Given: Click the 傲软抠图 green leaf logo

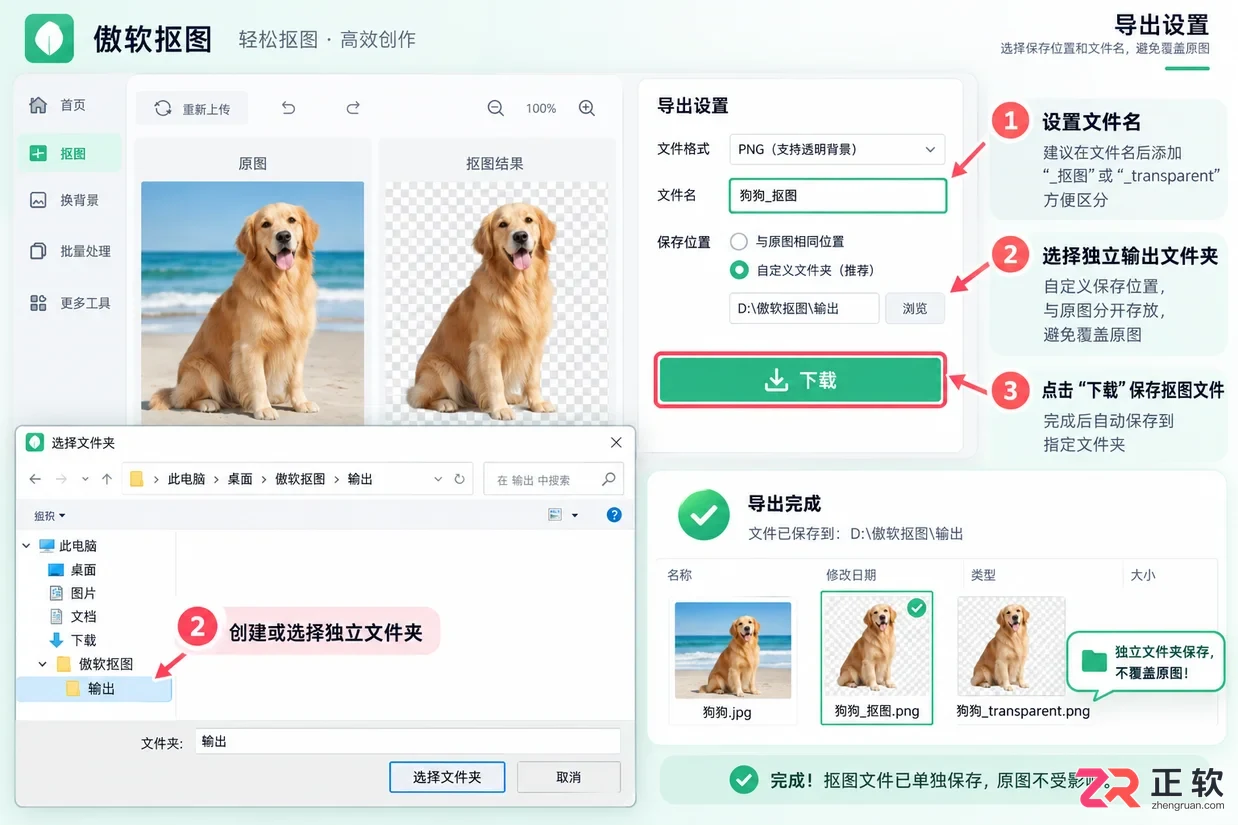Looking at the screenshot, I should point(49,38).
